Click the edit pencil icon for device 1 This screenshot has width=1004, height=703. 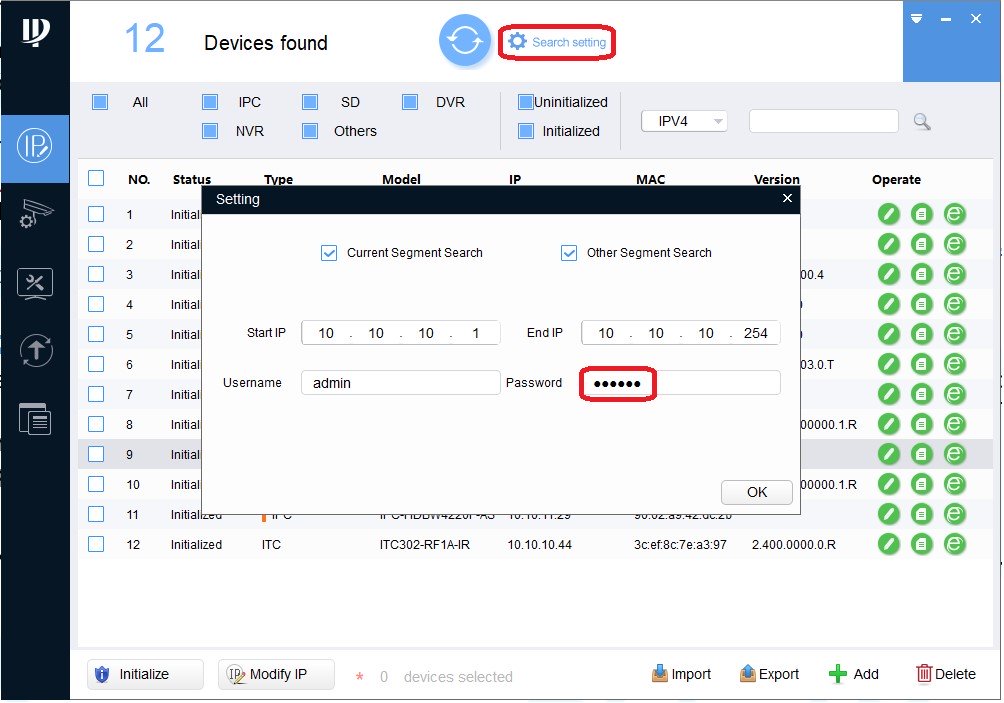point(888,214)
